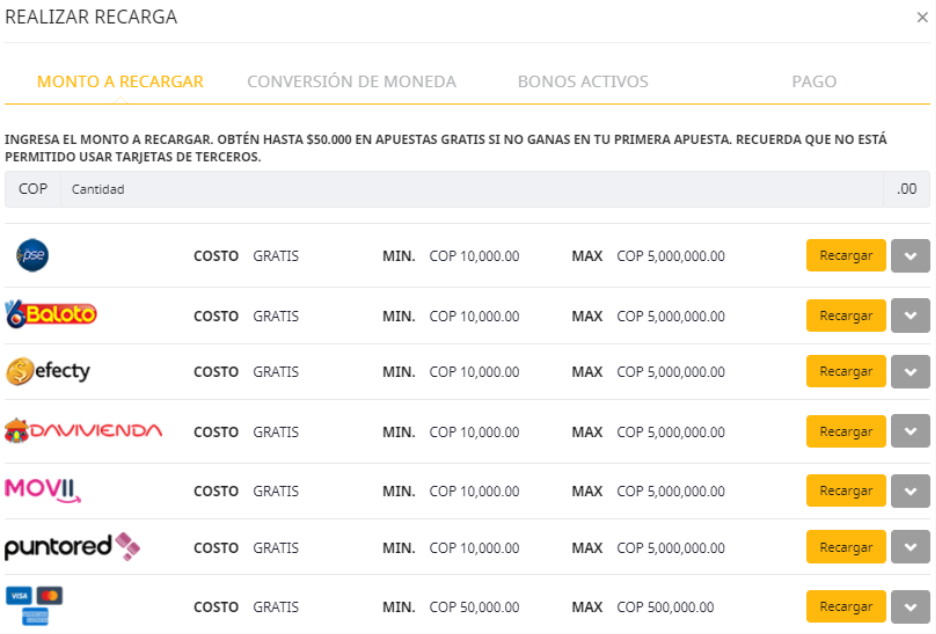Click Recargar for PSE
Image resolution: width=936 pixels, height=634 pixels.
[846, 256]
